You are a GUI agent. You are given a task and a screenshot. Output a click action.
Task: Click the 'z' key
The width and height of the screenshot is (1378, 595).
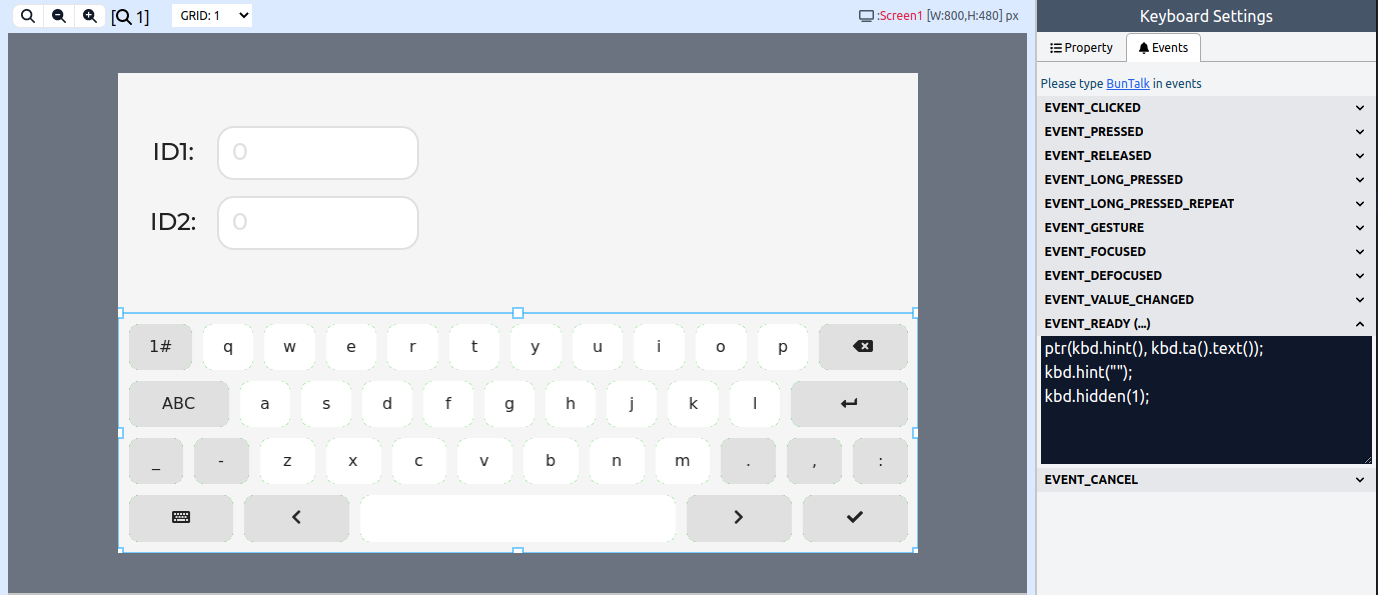[x=287, y=461]
